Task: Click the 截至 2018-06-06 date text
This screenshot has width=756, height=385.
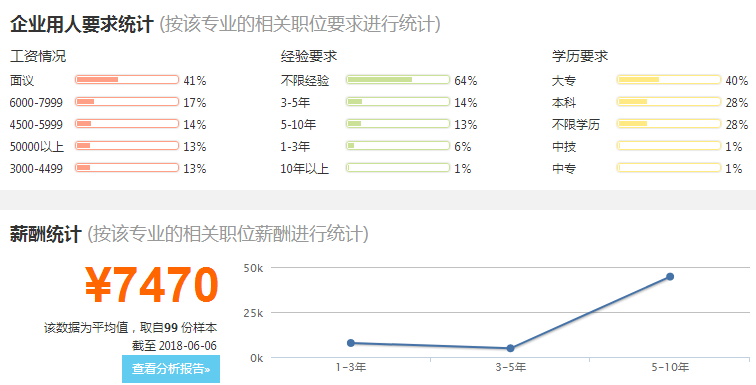Action: 174,345
